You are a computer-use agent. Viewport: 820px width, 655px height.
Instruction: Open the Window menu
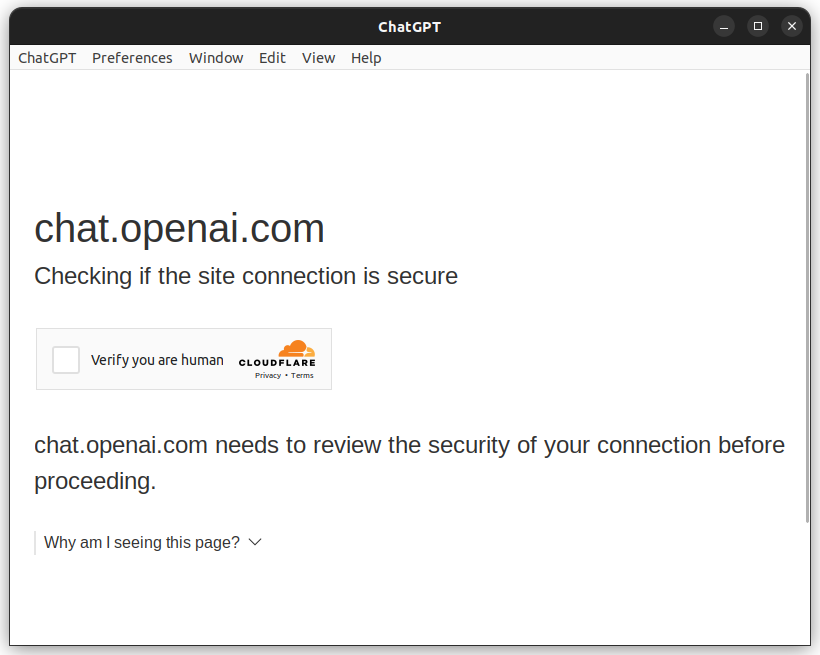(x=216, y=58)
